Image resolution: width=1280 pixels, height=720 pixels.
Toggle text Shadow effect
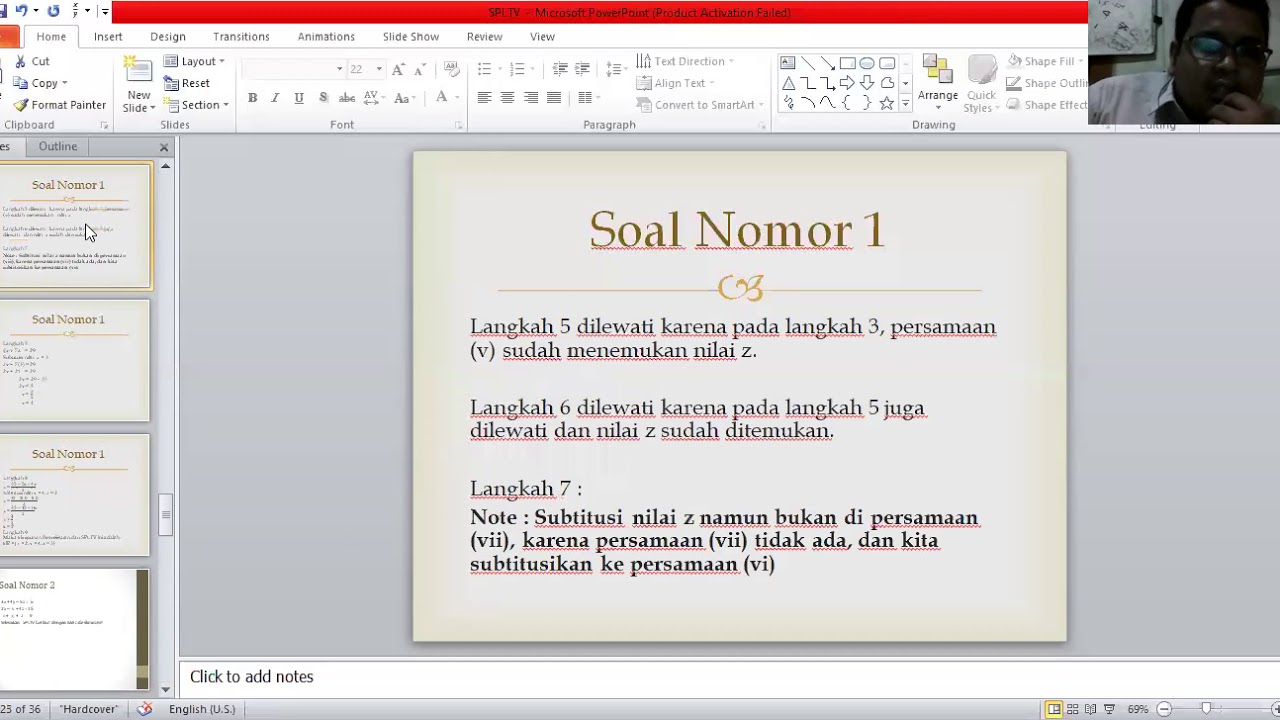323,98
